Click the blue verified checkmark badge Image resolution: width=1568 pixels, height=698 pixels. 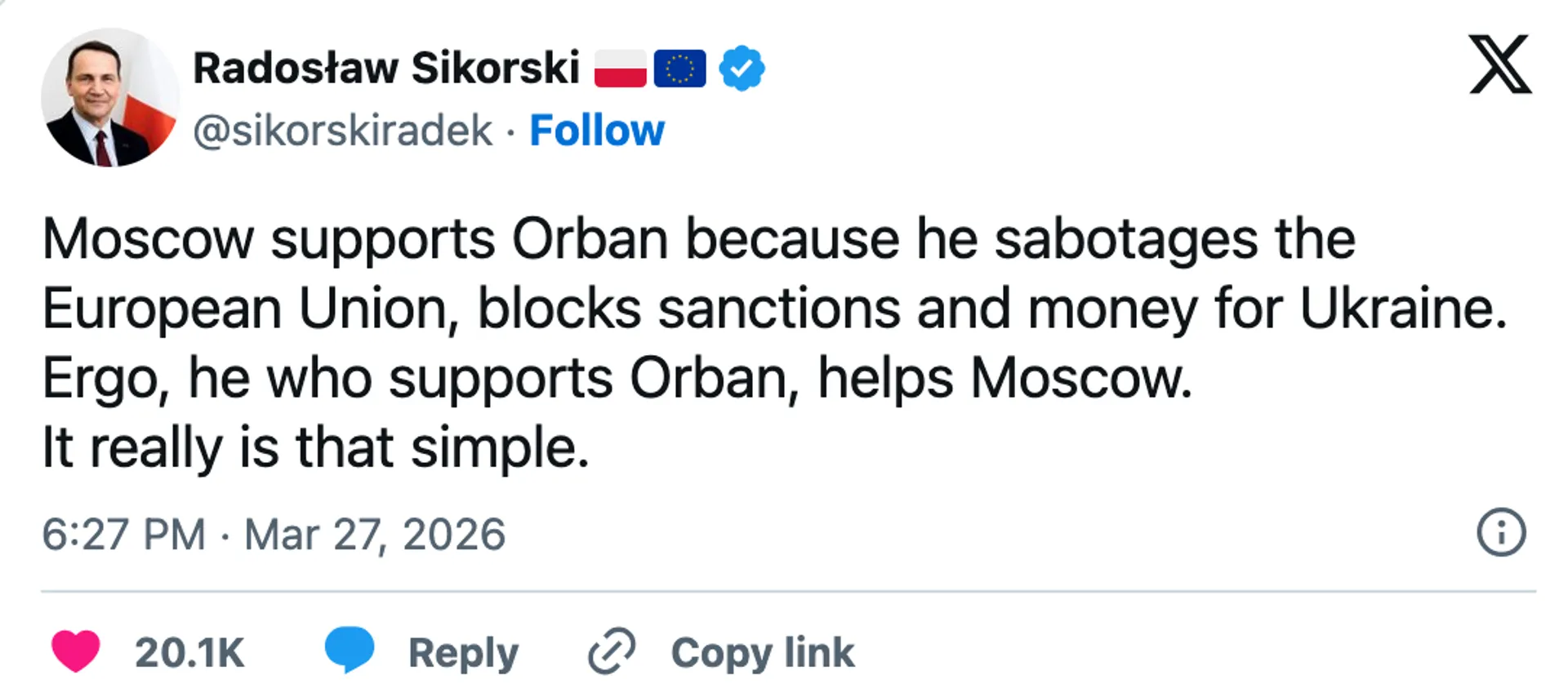pos(742,68)
